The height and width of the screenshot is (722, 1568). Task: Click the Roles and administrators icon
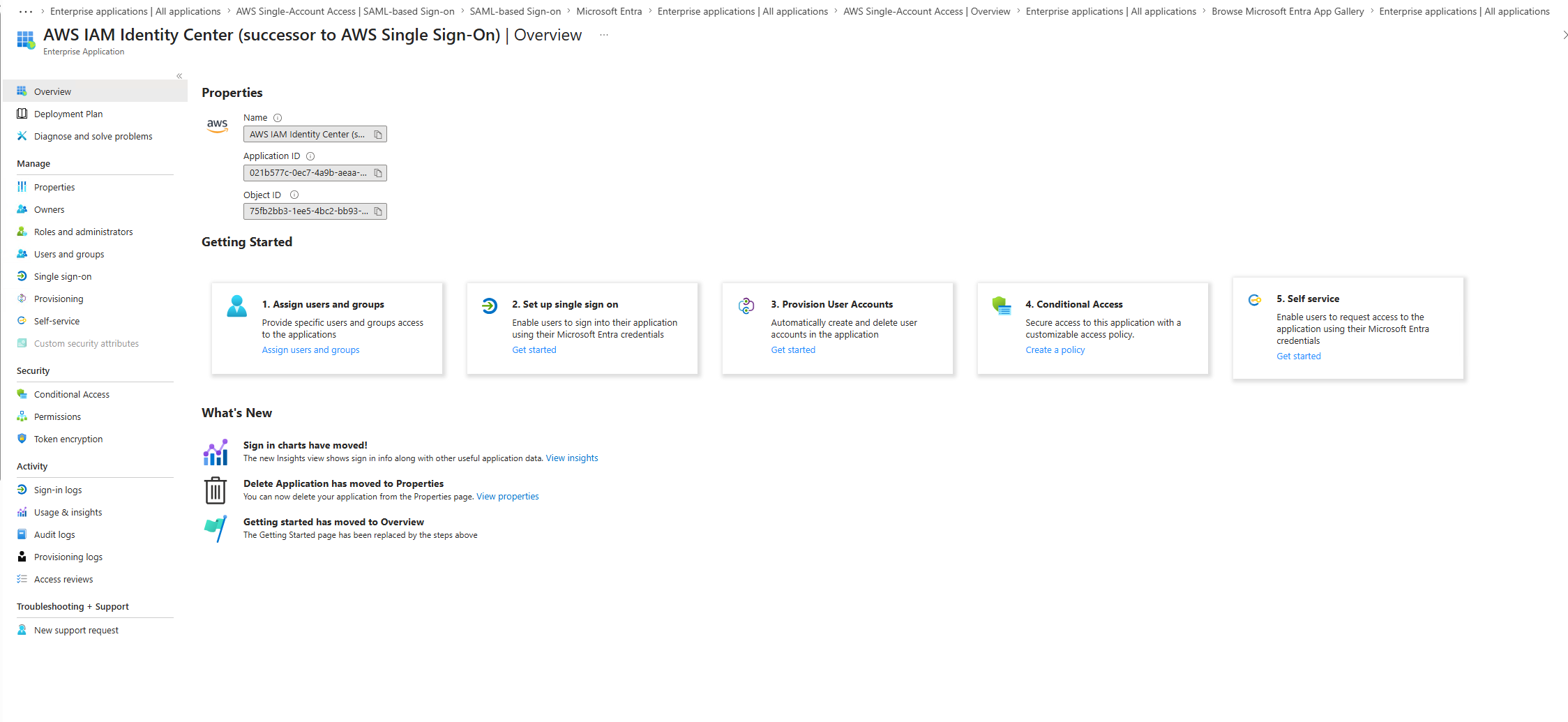tap(22, 232)
